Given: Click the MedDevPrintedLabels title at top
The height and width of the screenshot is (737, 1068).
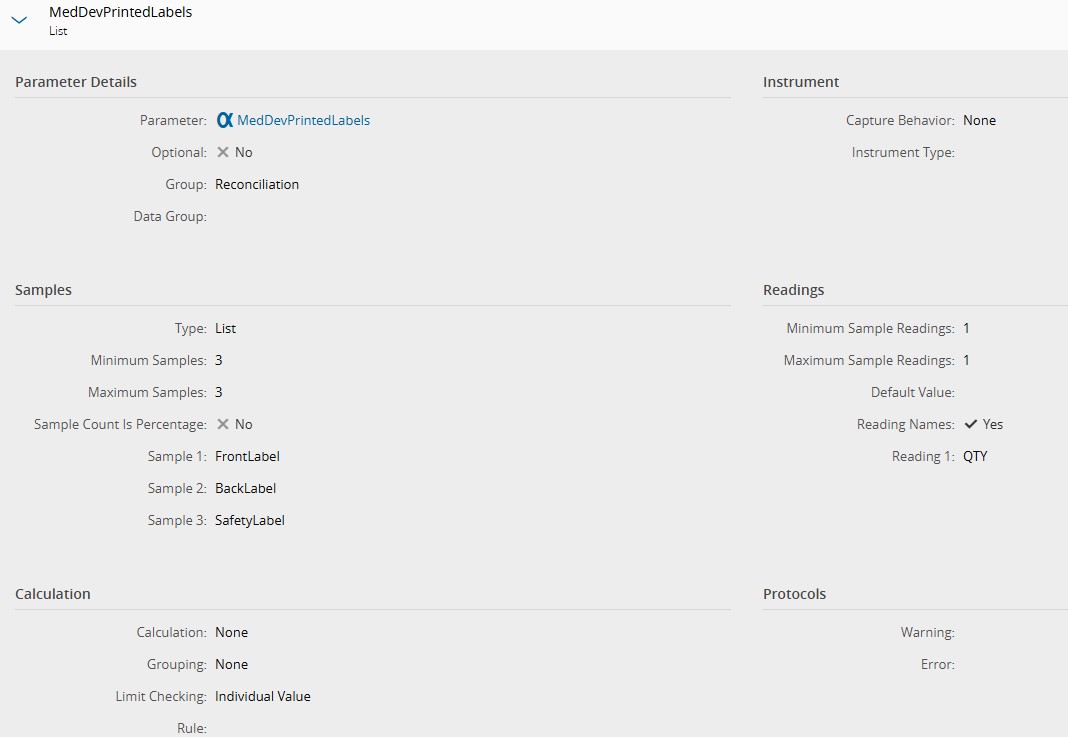Looking at the screenshot, I should (121, 12).
